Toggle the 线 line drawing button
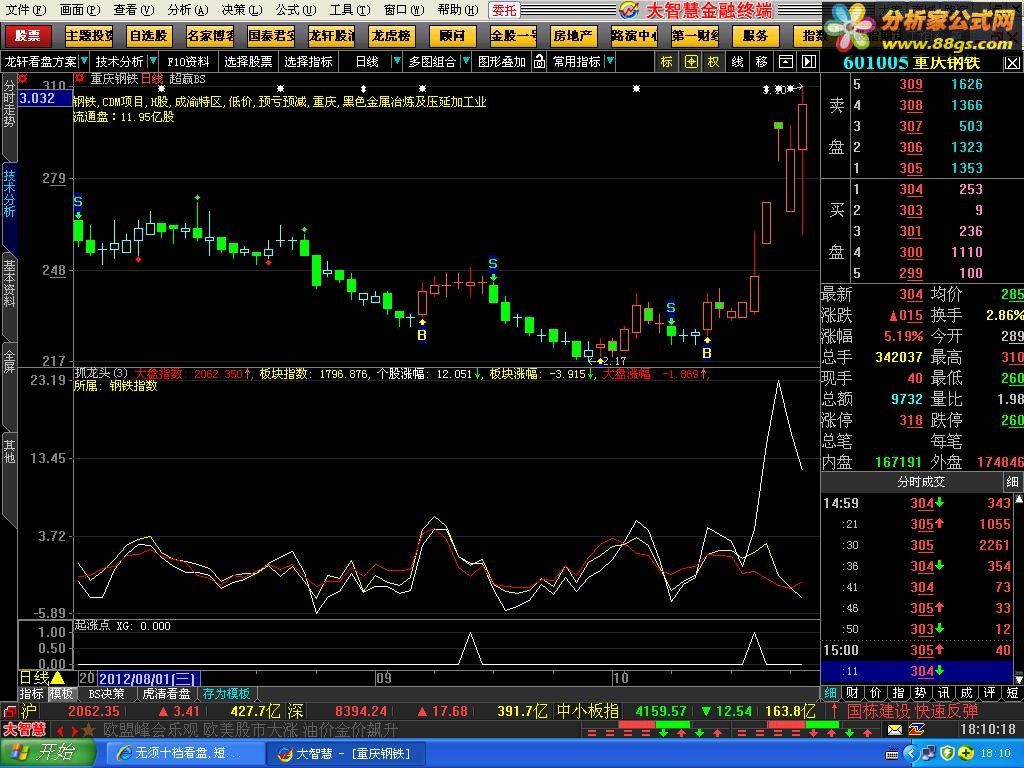 tap(737, 62)
